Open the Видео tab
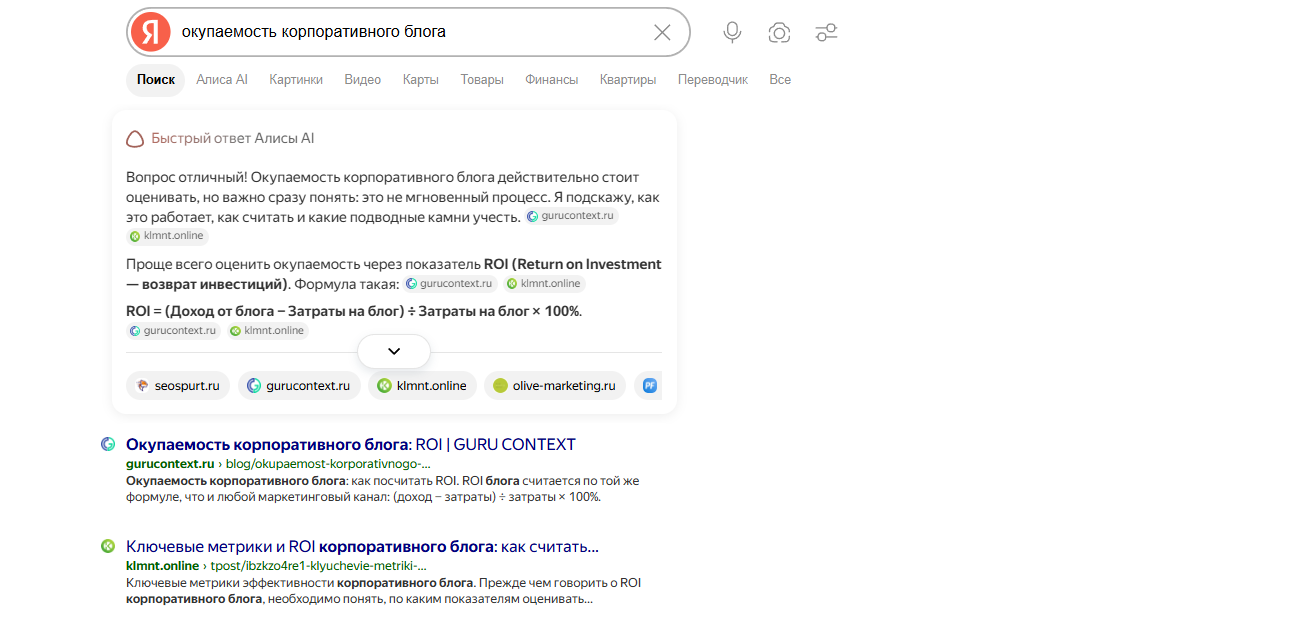This screenshot has height=623, width=1311. (363, 80)
